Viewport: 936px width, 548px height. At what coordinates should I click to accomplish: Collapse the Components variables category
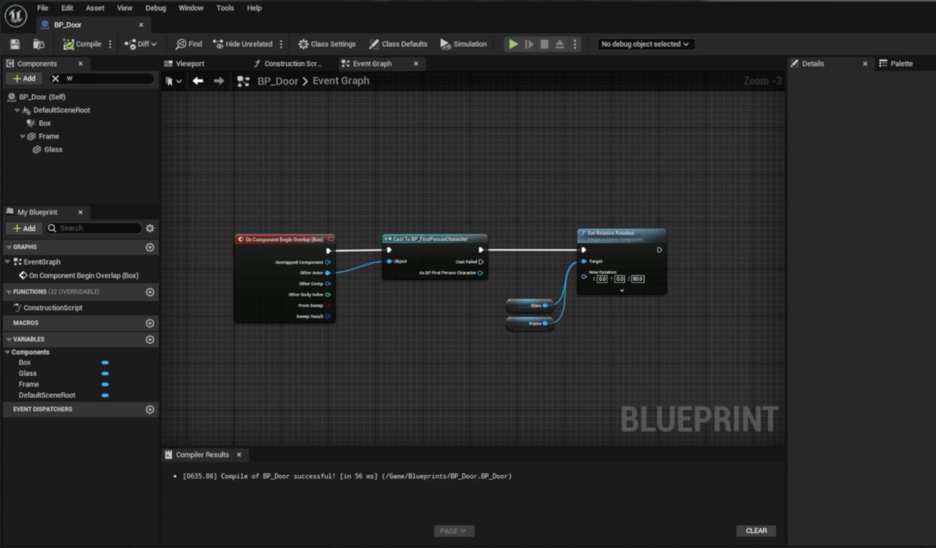pyautogui.click(x=8, y=353)
